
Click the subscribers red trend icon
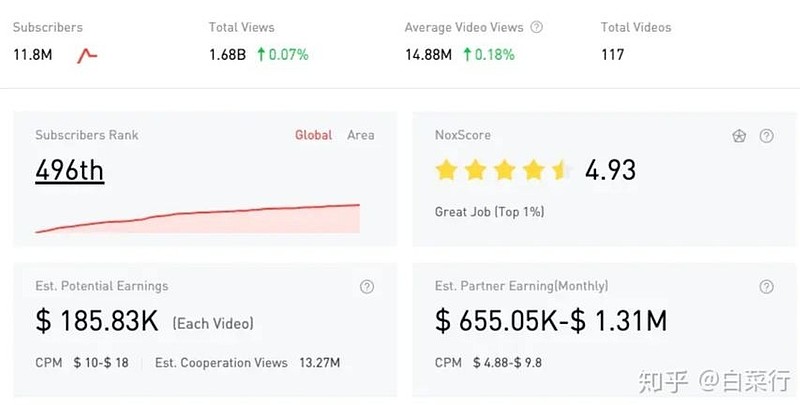[x=87, y=55]
